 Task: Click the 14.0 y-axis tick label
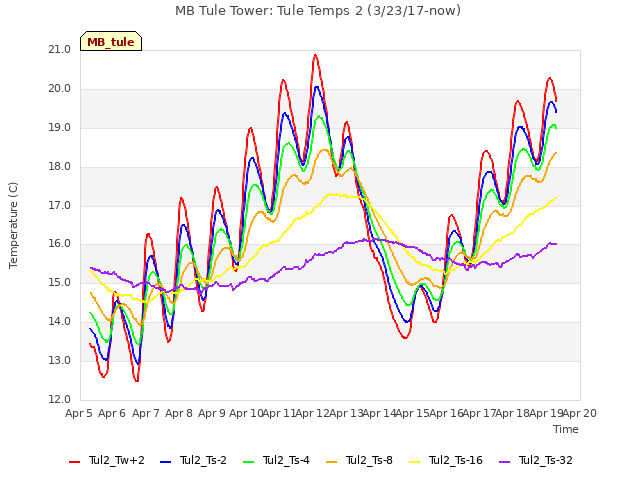(x=60, y=322)
